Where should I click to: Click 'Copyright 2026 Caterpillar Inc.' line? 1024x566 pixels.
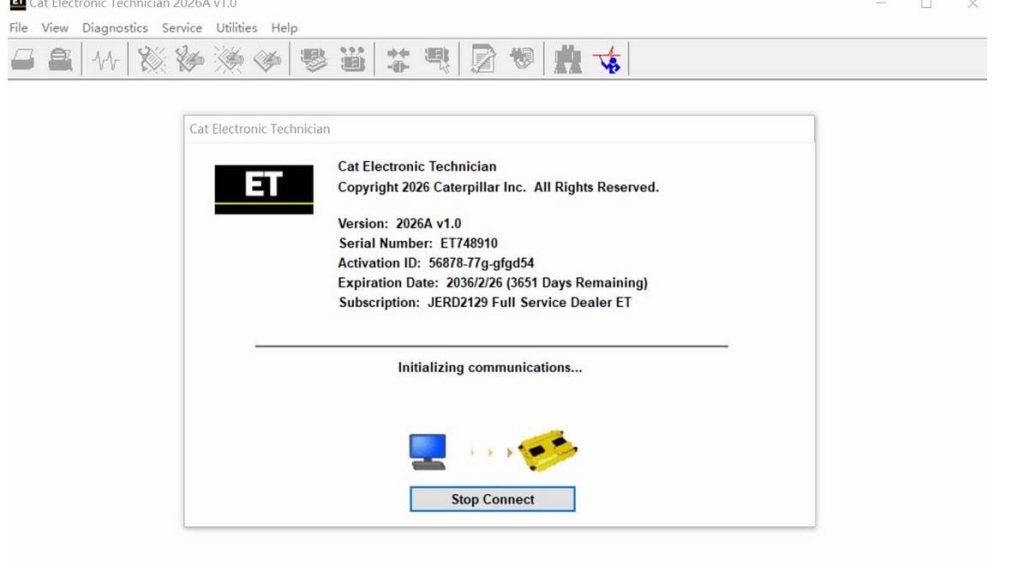pyautogui.click(x=498, y=187)
